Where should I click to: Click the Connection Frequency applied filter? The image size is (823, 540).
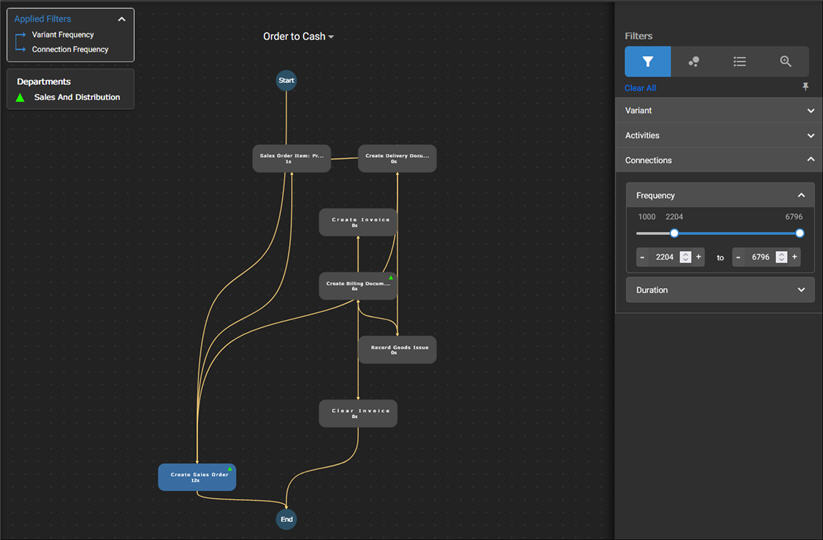tap(70, 50)
